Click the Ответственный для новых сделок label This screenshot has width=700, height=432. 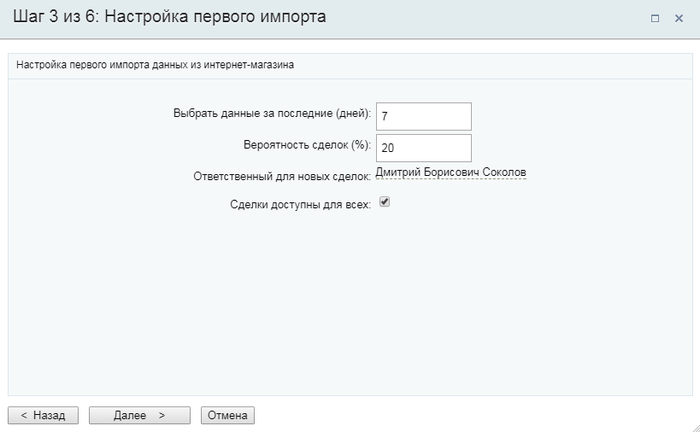coord(282,176)
